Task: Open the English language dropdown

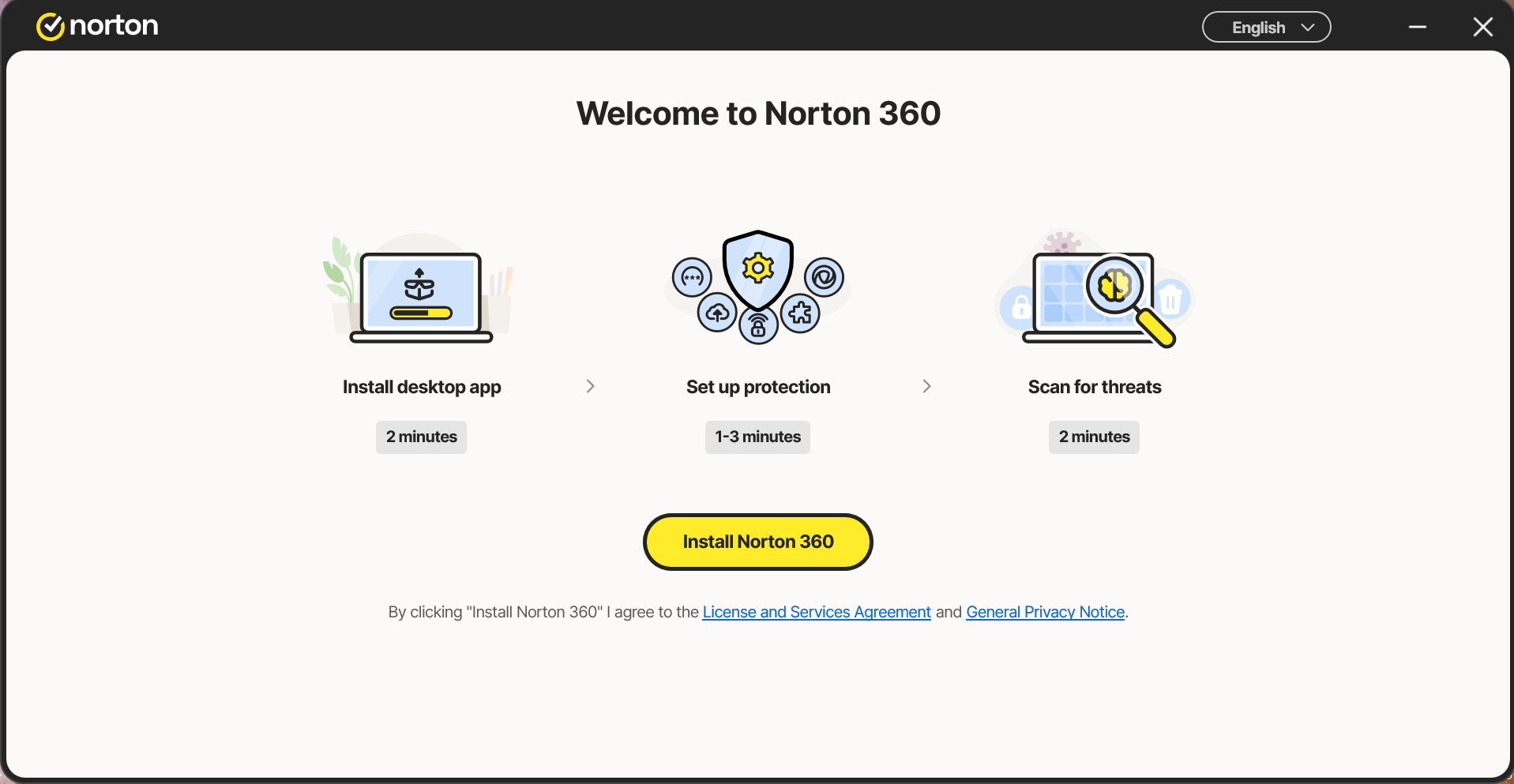Action: [x=1265, y=26]
